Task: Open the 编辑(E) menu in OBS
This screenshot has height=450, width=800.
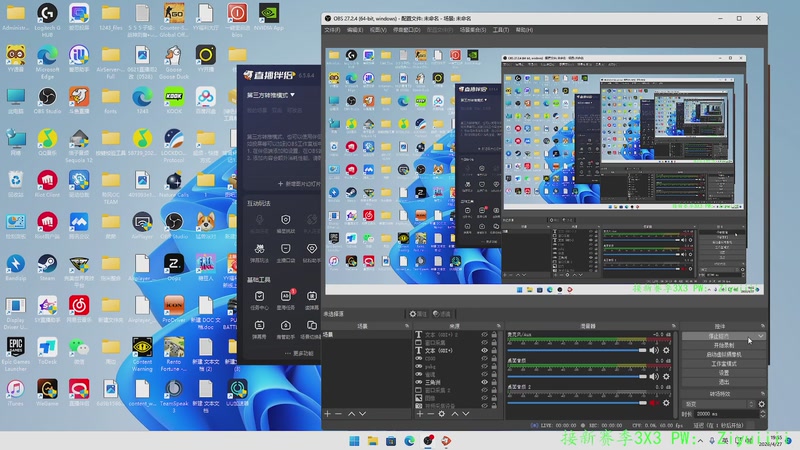Action: tap(355, 30)
